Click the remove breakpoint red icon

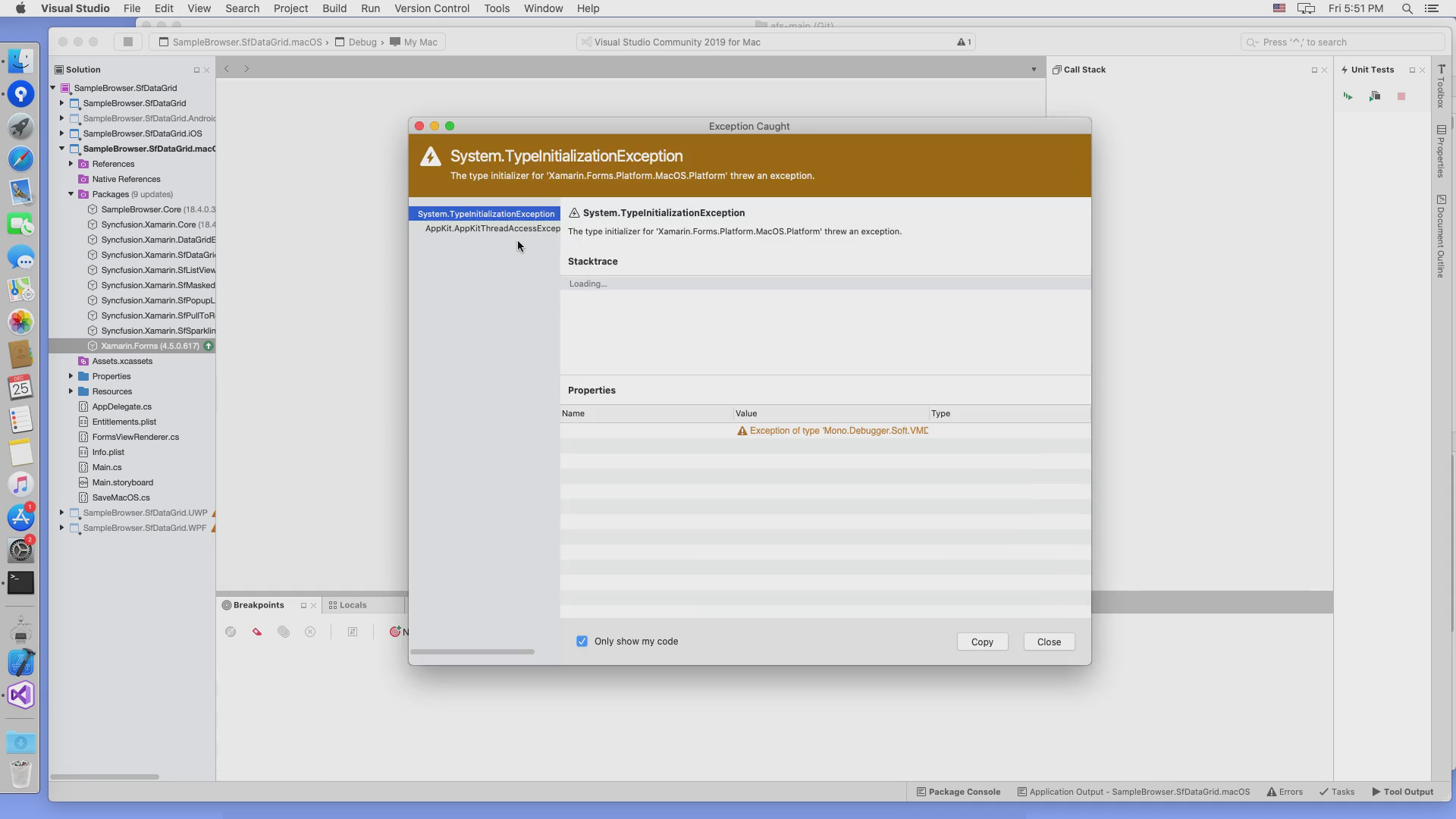(x=257, y=632)
